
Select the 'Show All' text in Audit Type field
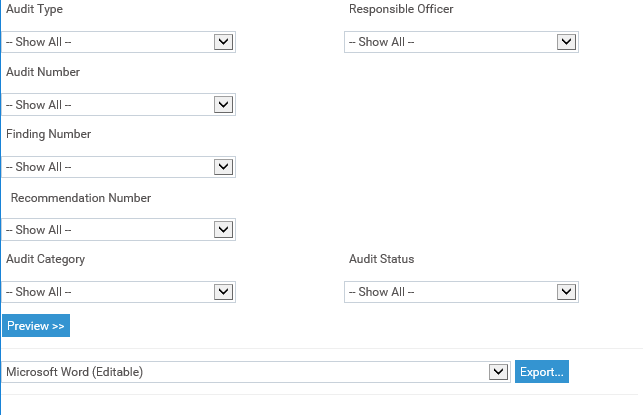(39, 42)
